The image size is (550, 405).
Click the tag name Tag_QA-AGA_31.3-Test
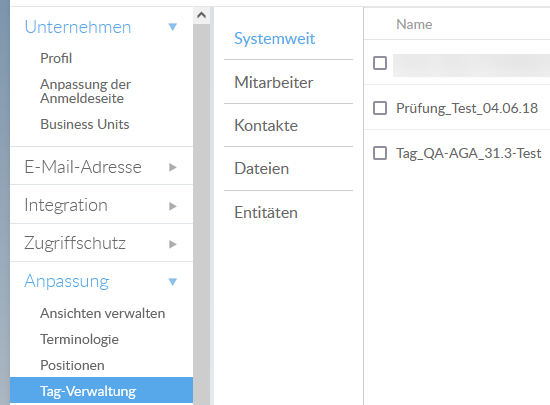pos(469,154)
